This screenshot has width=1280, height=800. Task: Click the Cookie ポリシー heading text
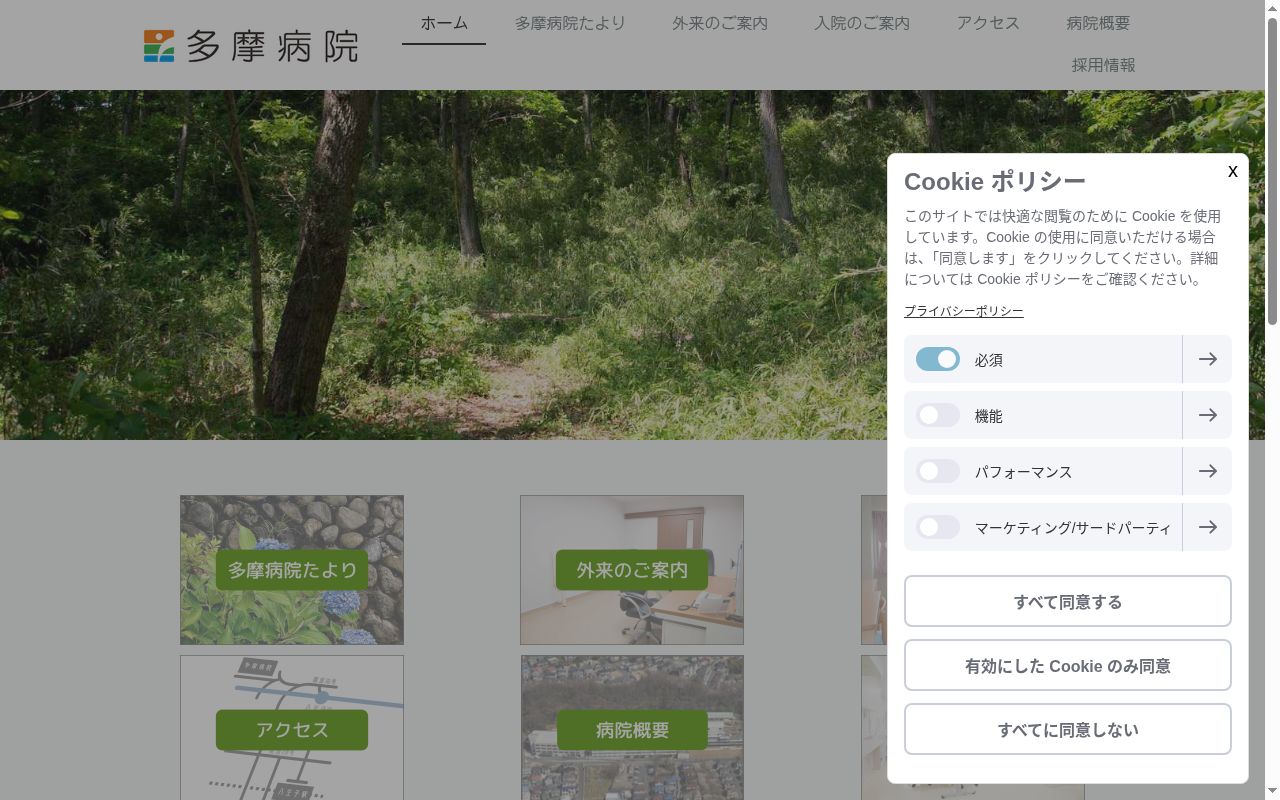click(x=995, y=181)
